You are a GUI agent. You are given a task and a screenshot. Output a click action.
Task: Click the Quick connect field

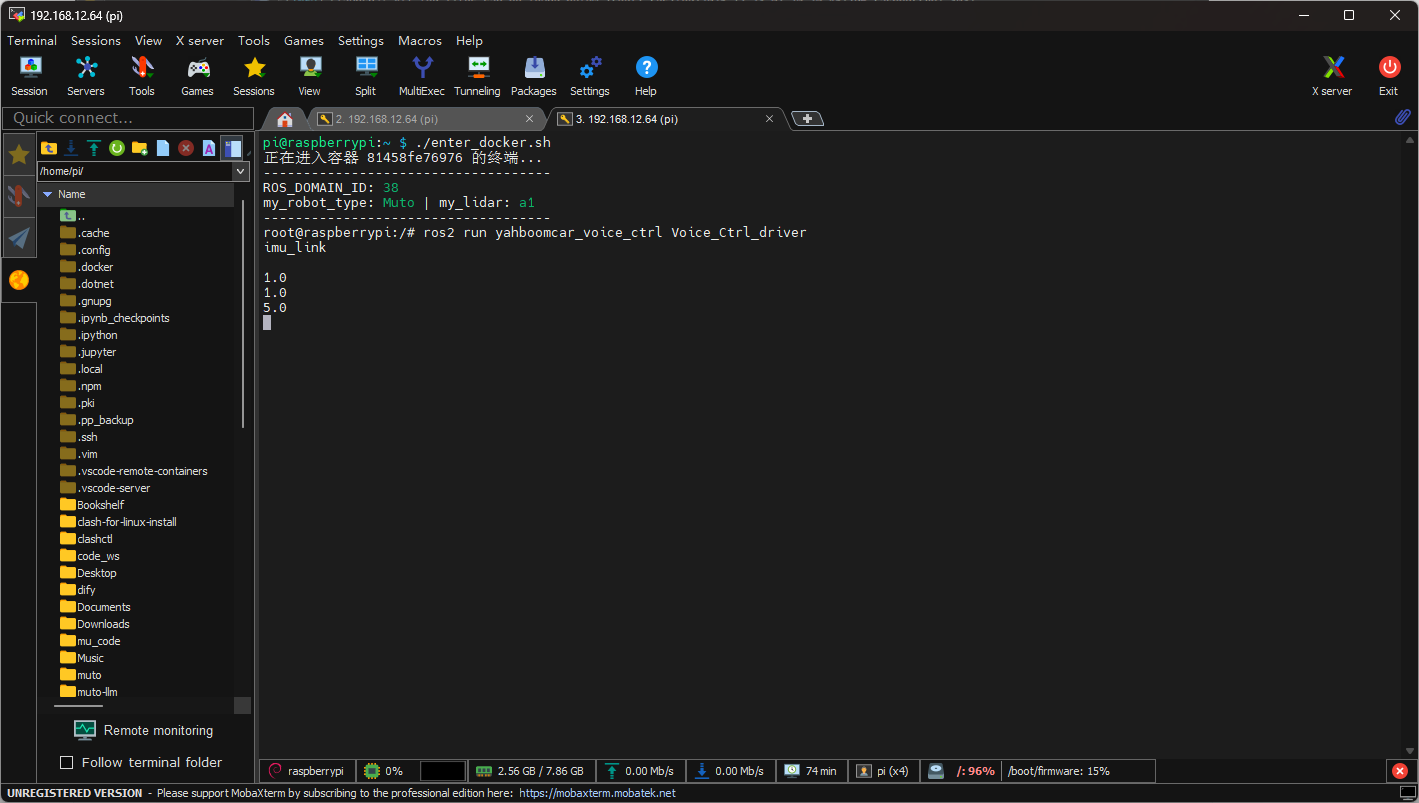[127, 118]
